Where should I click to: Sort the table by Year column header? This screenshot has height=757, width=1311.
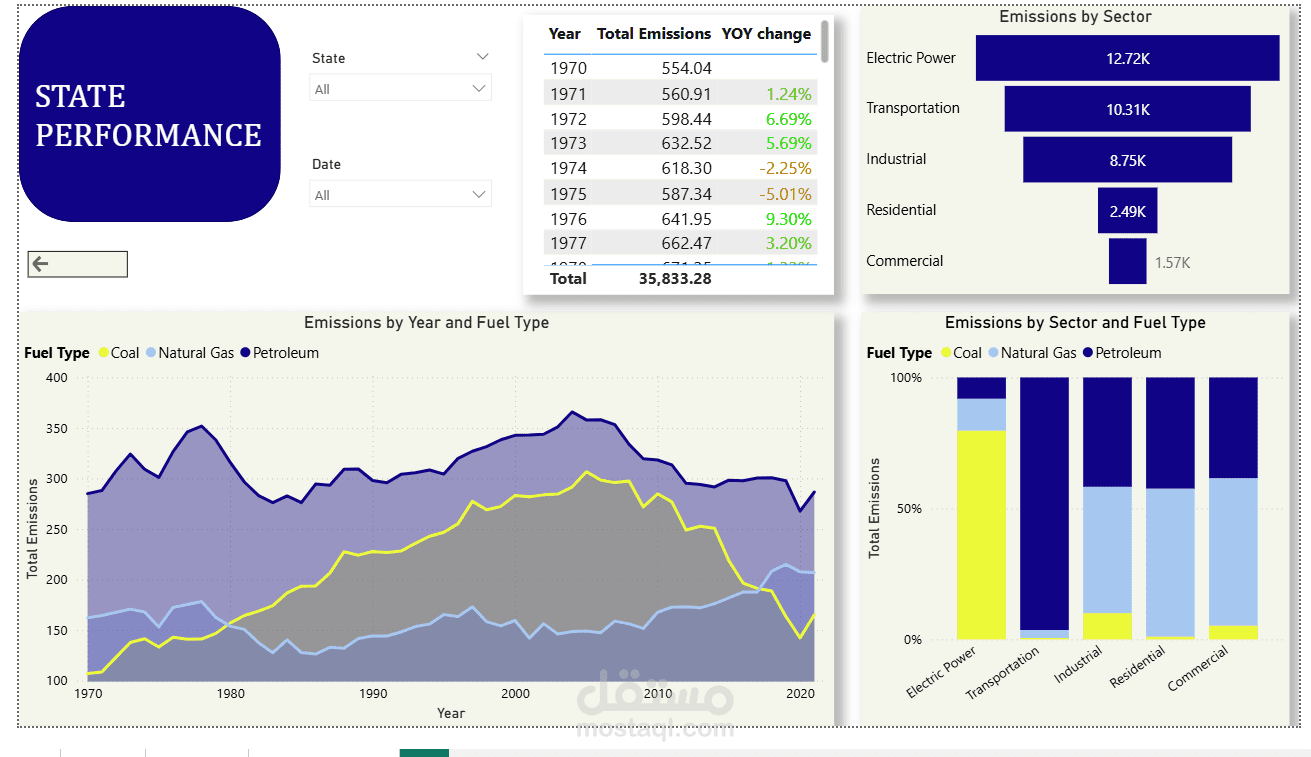click(x=564, y=34)
